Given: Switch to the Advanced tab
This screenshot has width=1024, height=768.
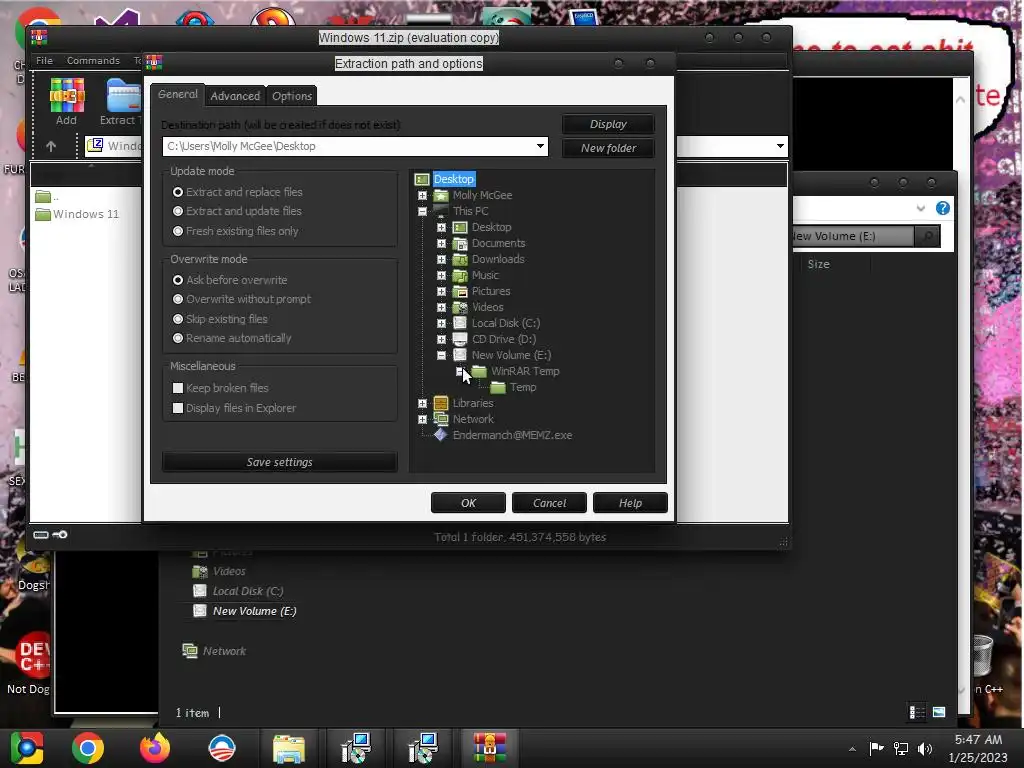Looking at the screenshot, I should coord(235,96).
